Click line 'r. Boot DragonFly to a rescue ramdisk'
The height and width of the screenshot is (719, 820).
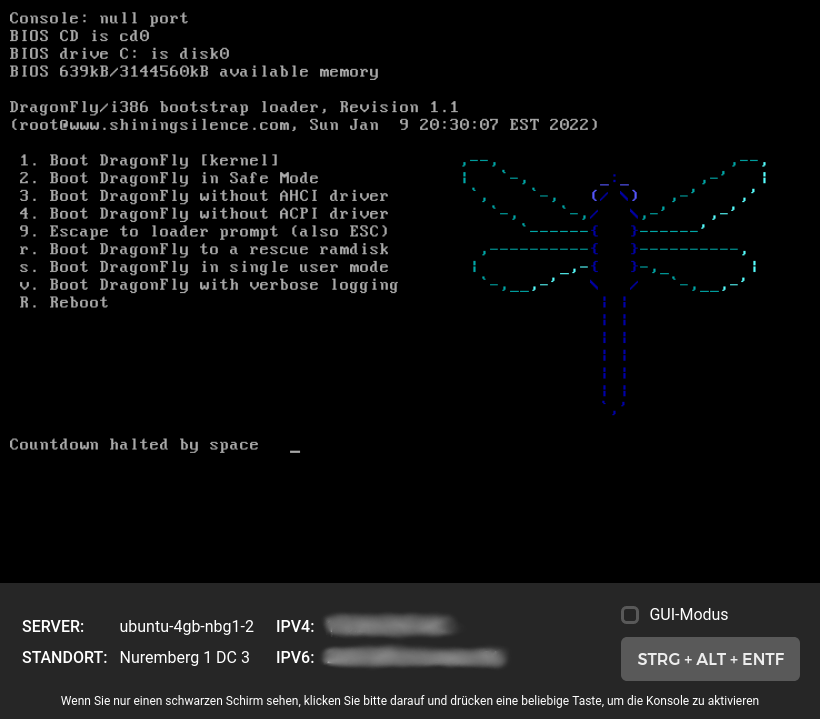pos(204,249)
